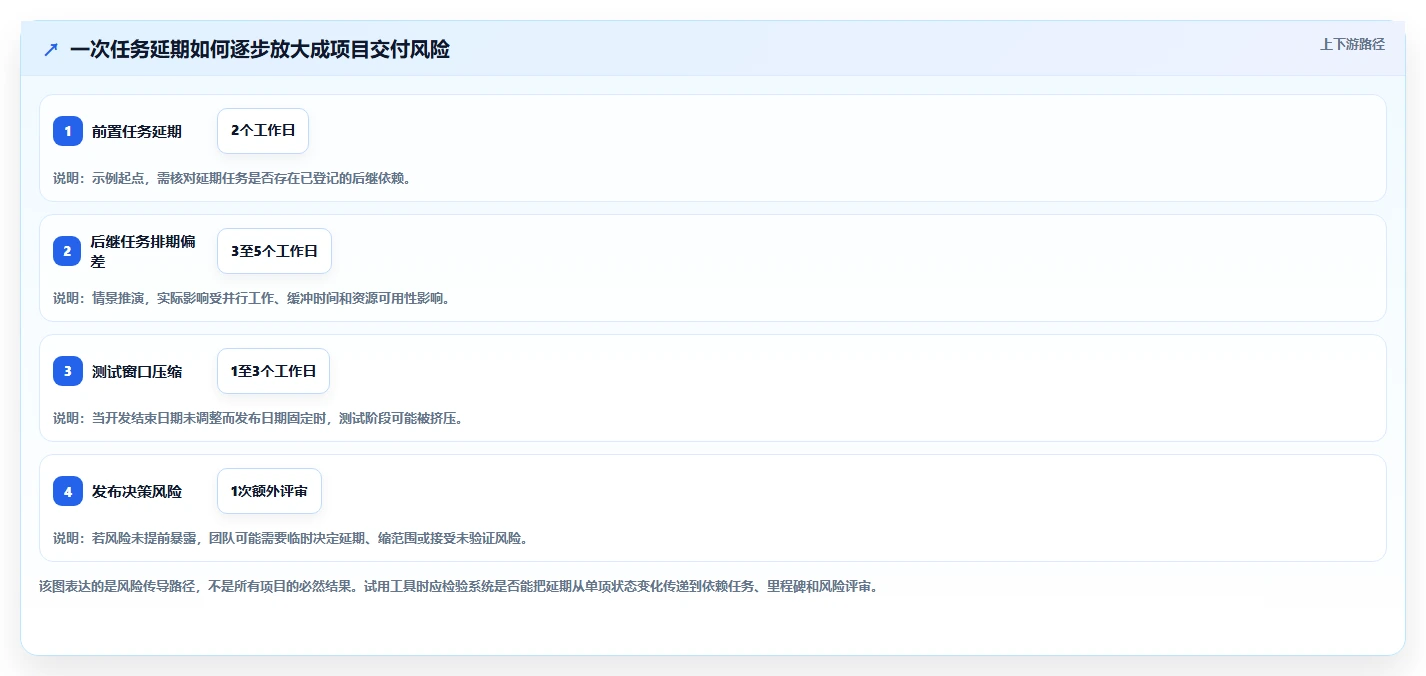Click the 前置任务延期 step title

[137, 131]
